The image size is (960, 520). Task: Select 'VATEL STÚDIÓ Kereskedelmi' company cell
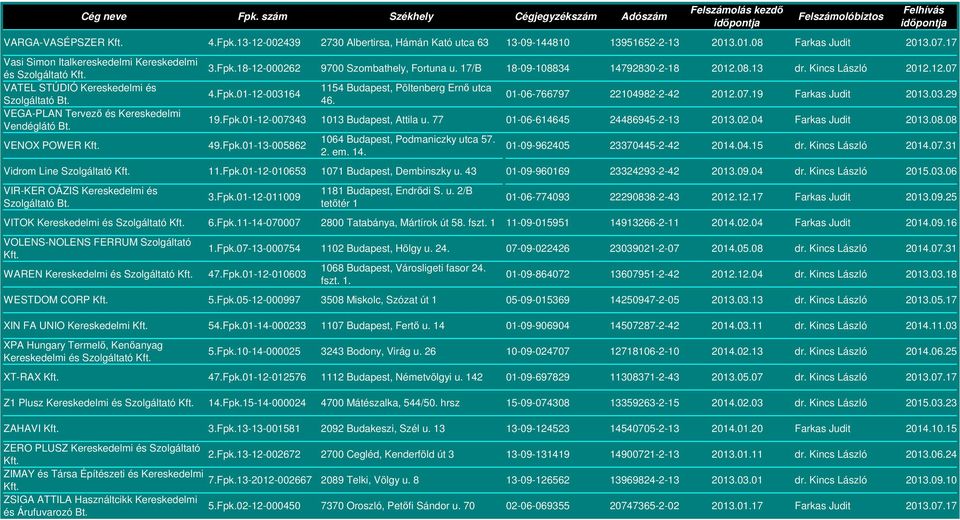coord(80,94)
